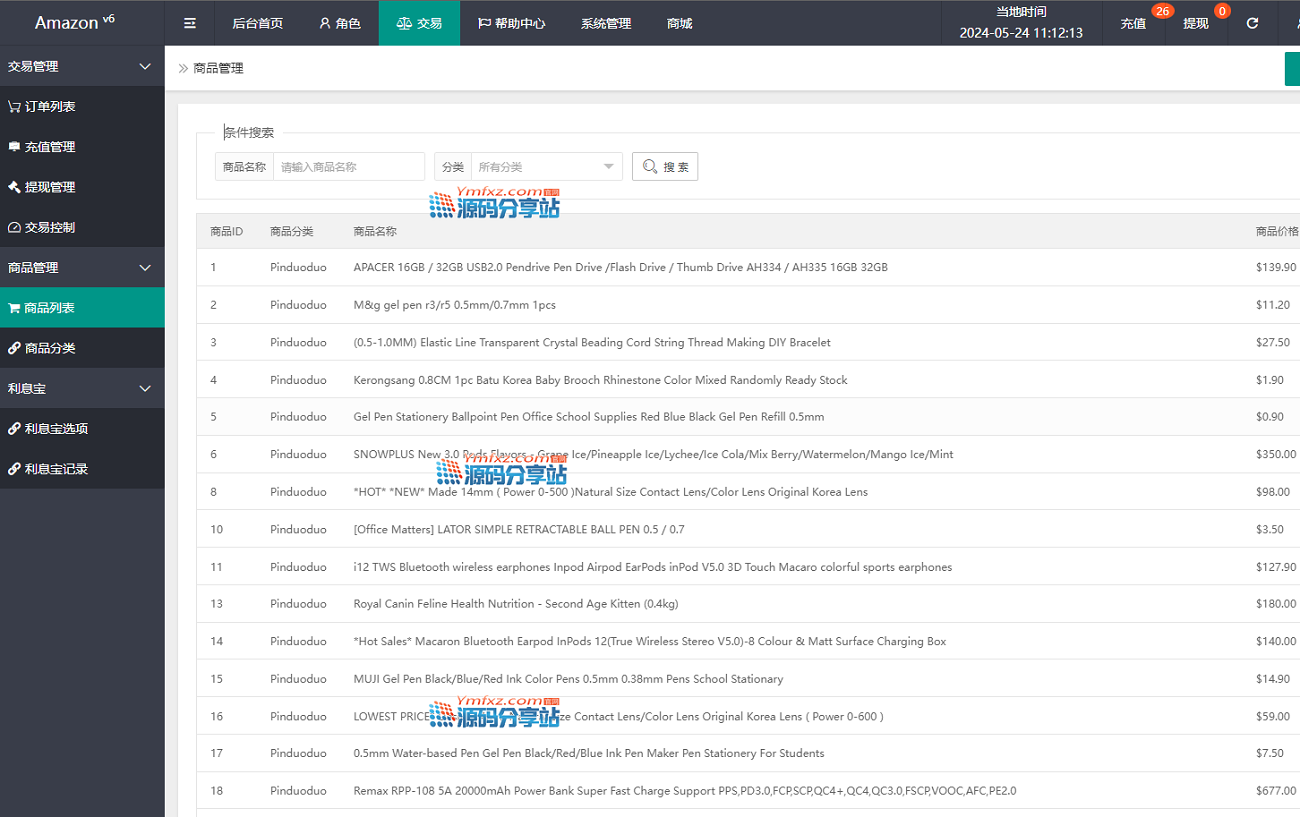Open 提现 notifications with badge 0
The image size is (1300, 817).
click(1196, 23)
